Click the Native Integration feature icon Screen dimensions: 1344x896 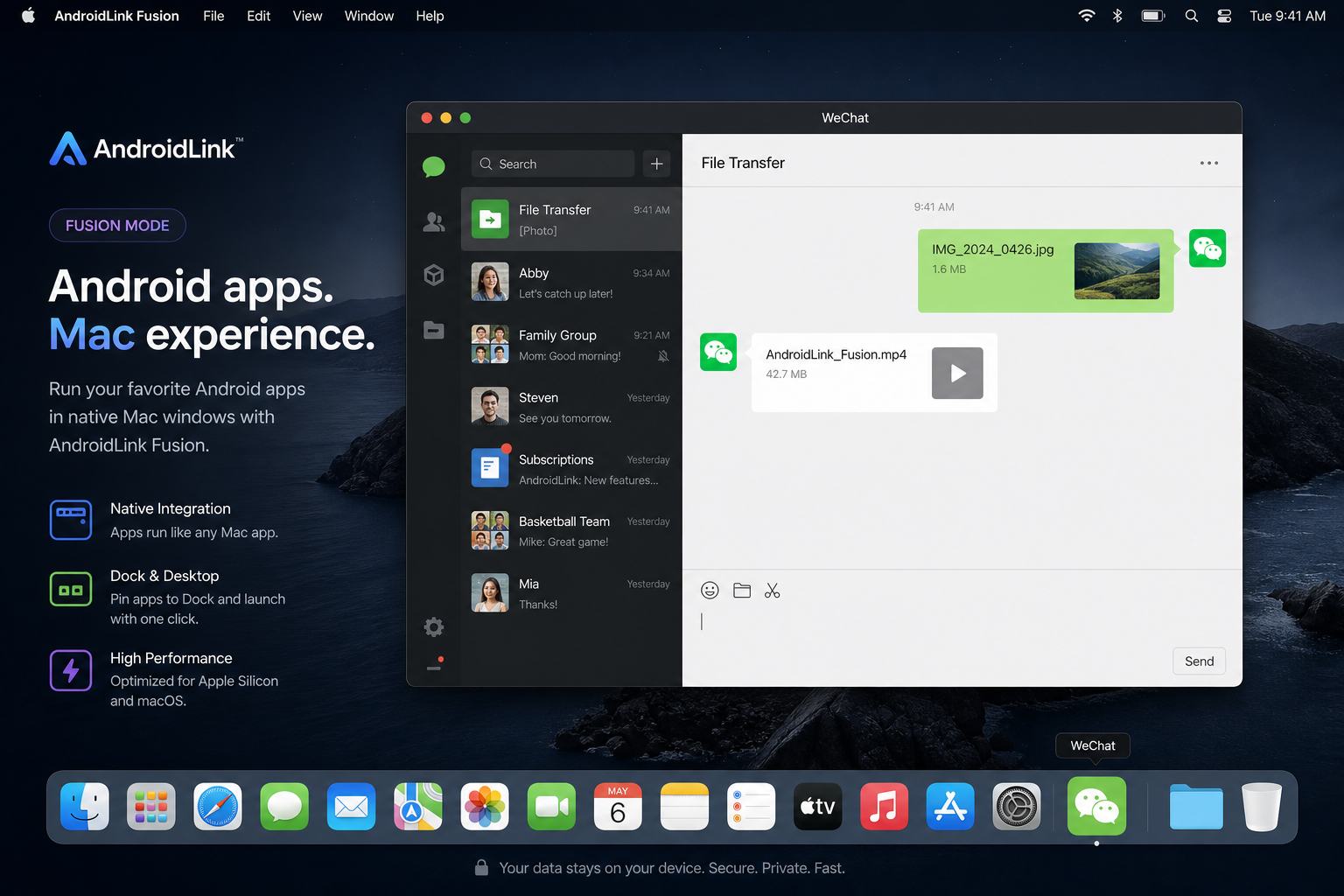pyautogui.click(x=71, y=520)
